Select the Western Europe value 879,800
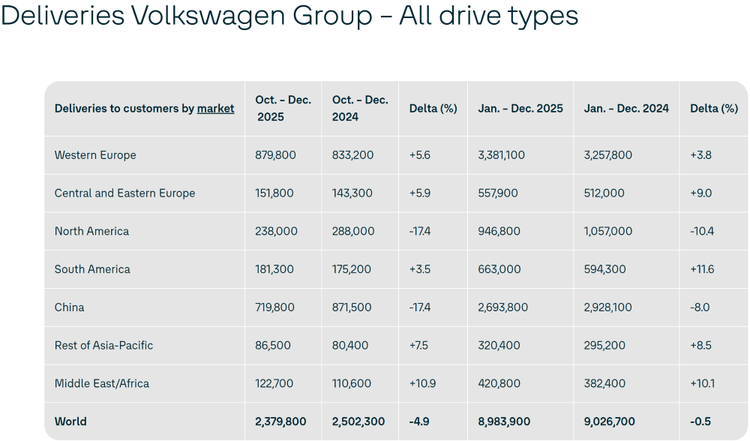The height and width of the screenshot is (441, 750). tap(275, 155)
